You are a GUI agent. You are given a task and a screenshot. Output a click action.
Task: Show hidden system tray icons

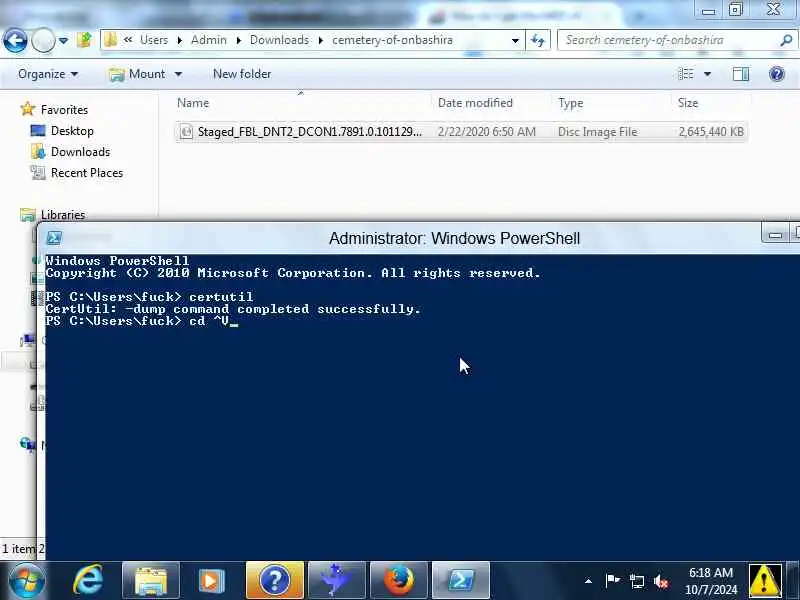pos(588,581)
